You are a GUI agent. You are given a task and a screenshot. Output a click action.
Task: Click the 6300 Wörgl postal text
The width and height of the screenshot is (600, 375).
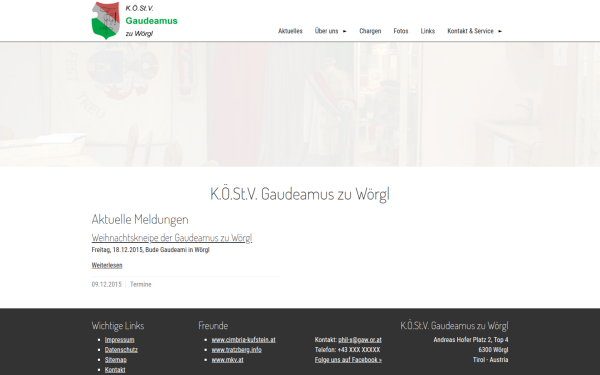[x=493, y=350]
